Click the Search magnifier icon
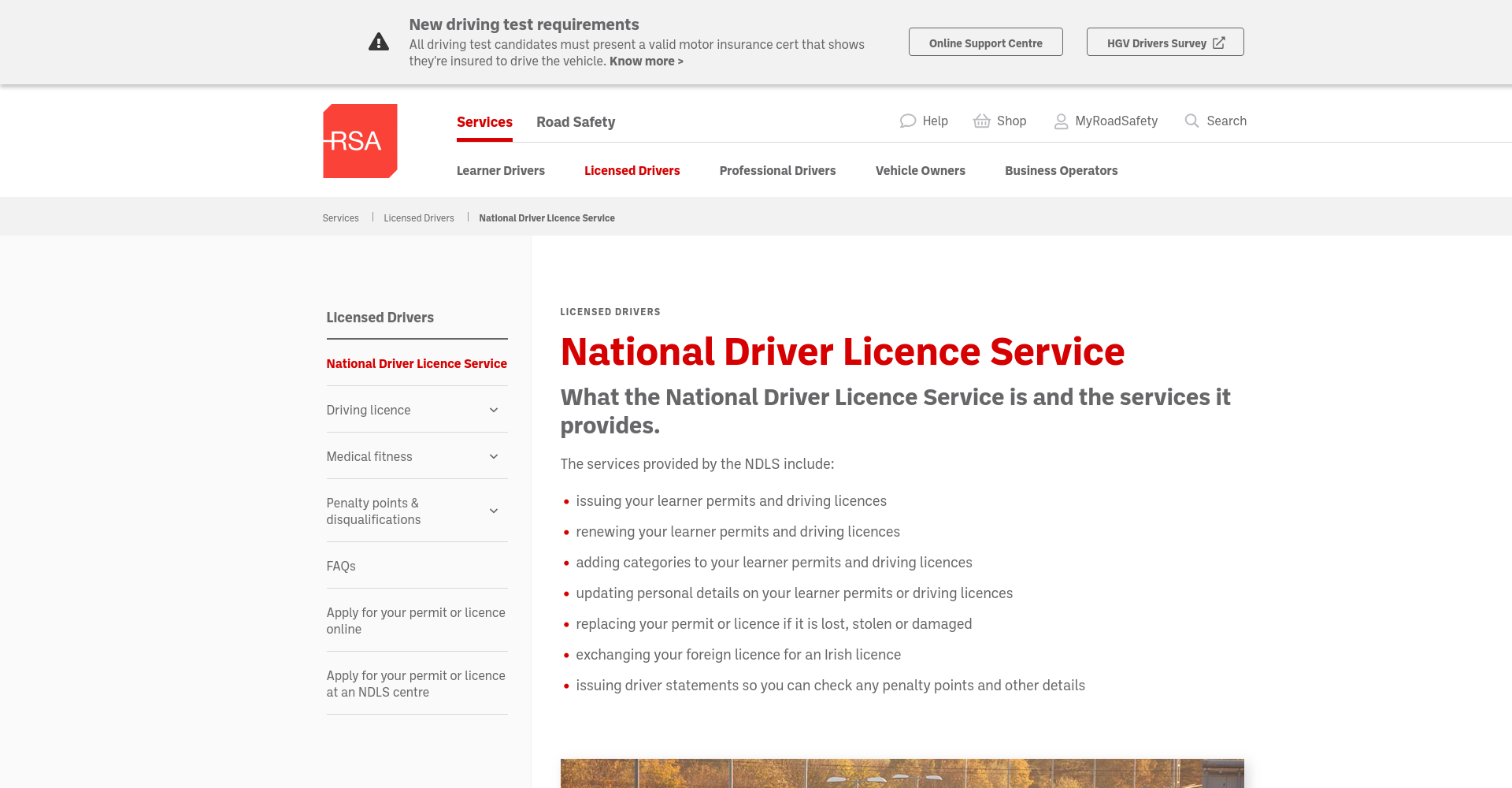The height and width of the screenshot is (788, 1512). point(1192,121)
